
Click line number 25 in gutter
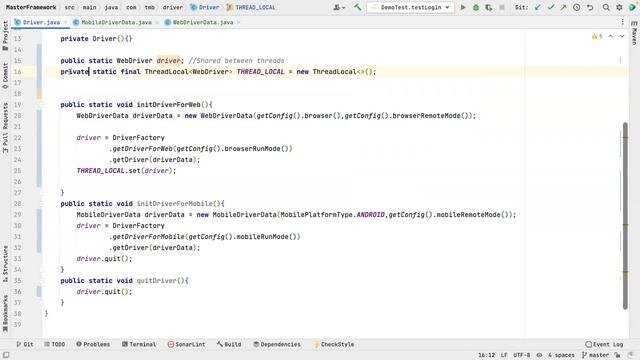coord(17,171)
